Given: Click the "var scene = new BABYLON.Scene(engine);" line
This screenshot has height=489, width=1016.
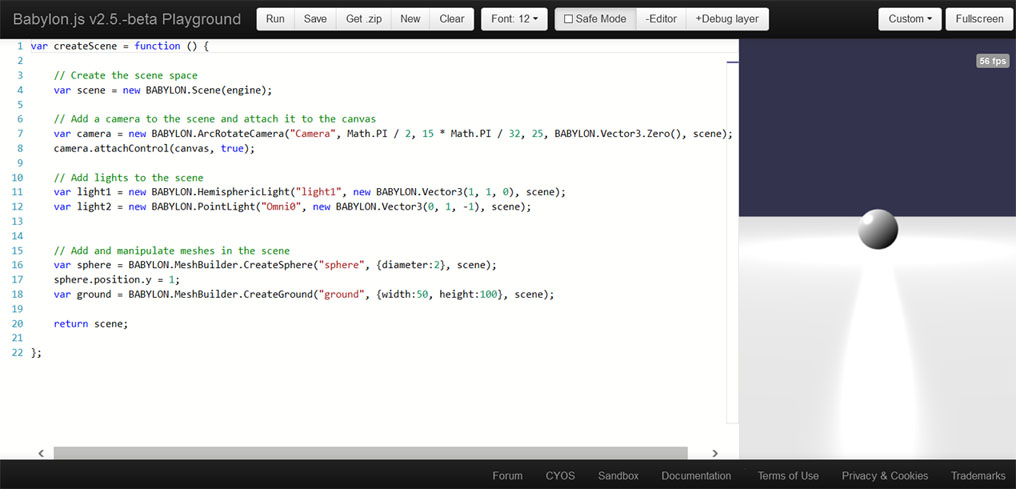Looking at the screenshot, I should [x=163, y=90].
